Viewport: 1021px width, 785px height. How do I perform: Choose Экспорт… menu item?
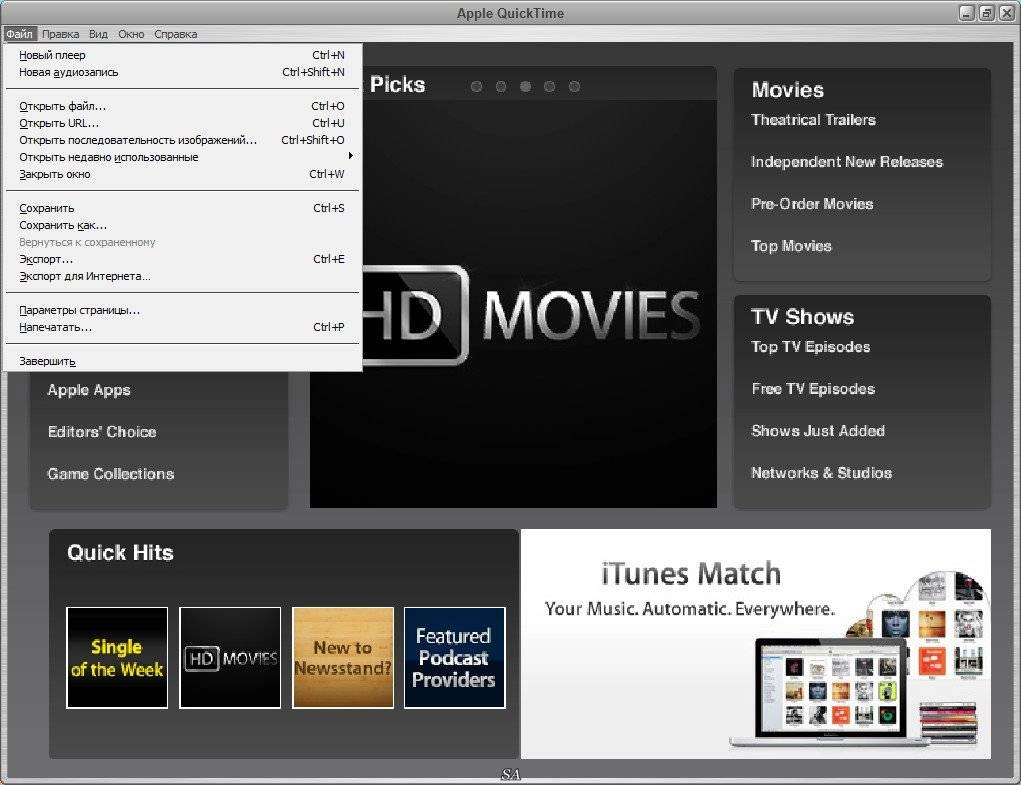click(x=182, y=259)
